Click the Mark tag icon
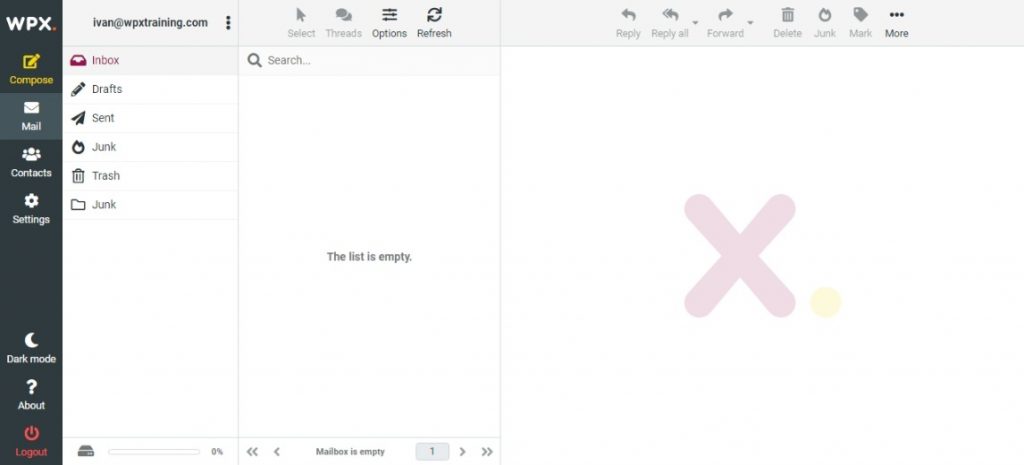The width and height of the screenshot is (1024, 465). pyautogui.click(x=860, y=15)
